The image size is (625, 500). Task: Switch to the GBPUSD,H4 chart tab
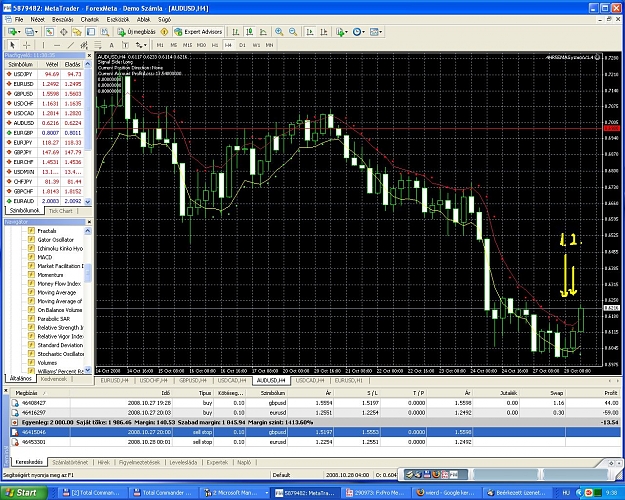click(x=193, y=380)
